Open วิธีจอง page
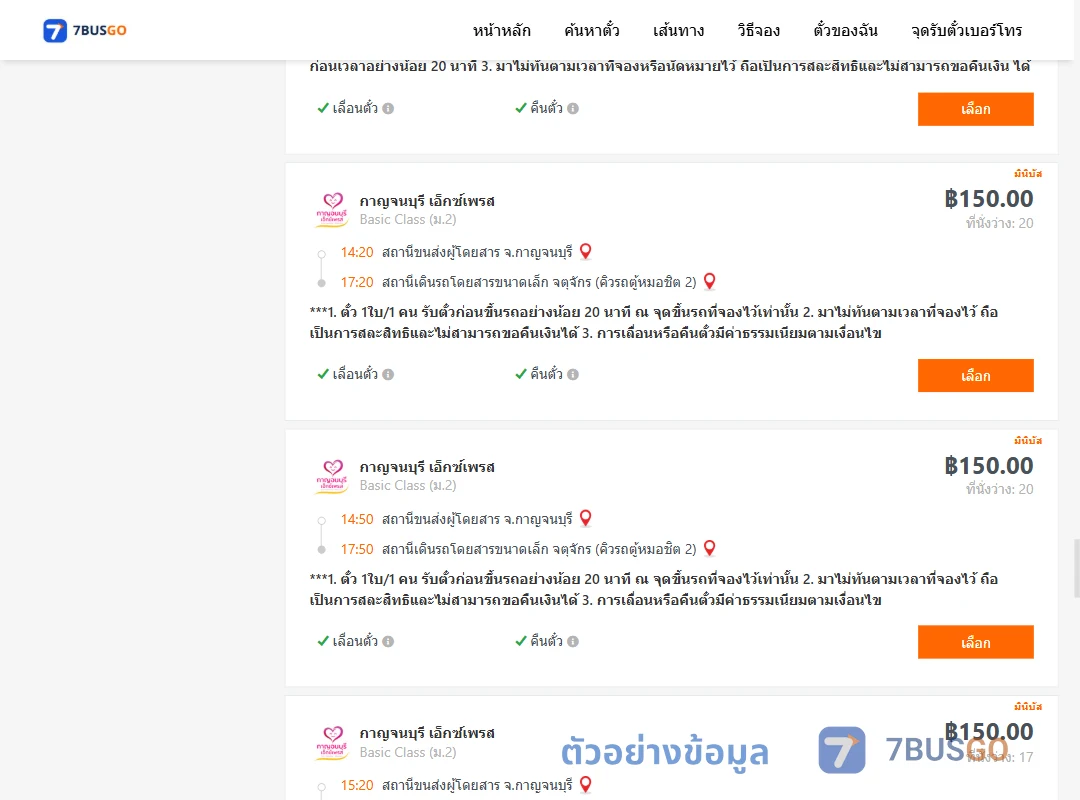 pos(758,30)
